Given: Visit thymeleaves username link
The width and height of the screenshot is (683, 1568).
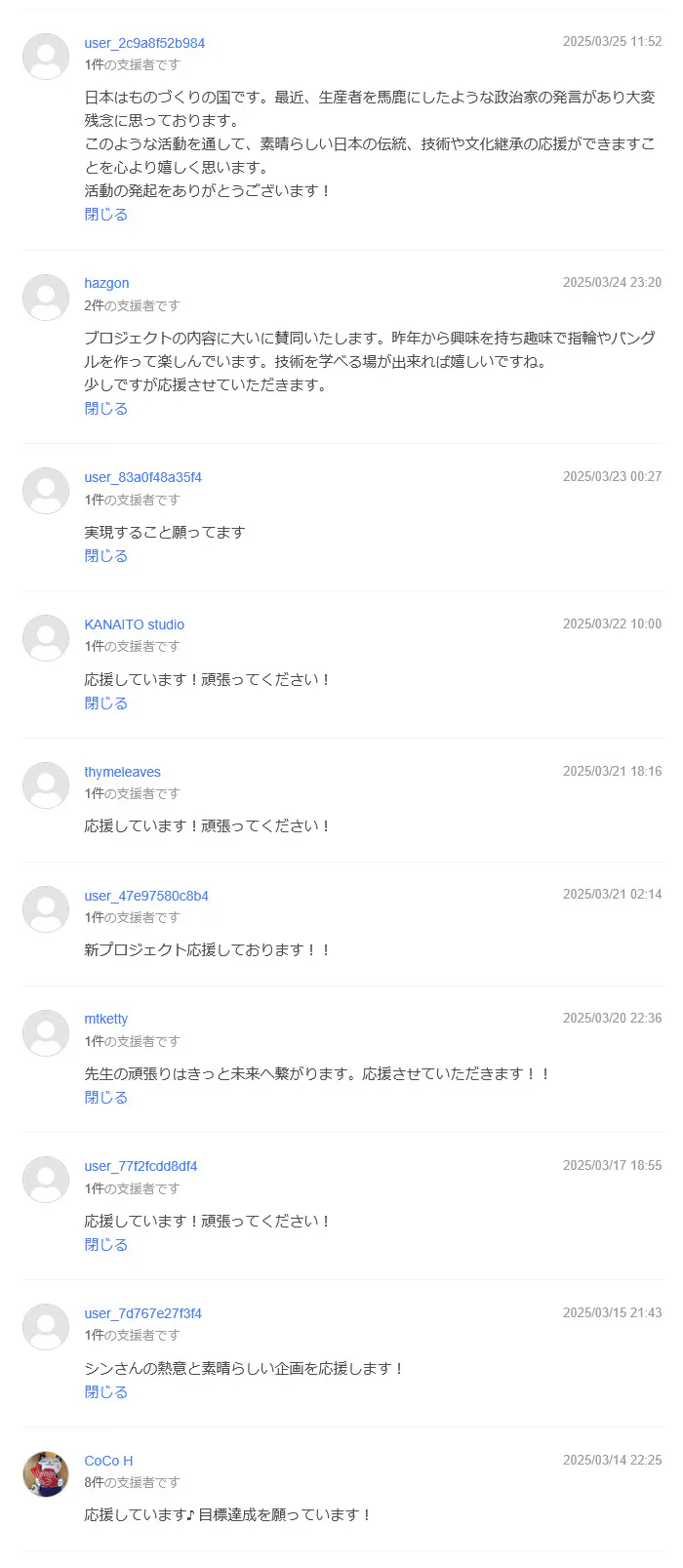Looking at the screenshot, I should point(122,772).
